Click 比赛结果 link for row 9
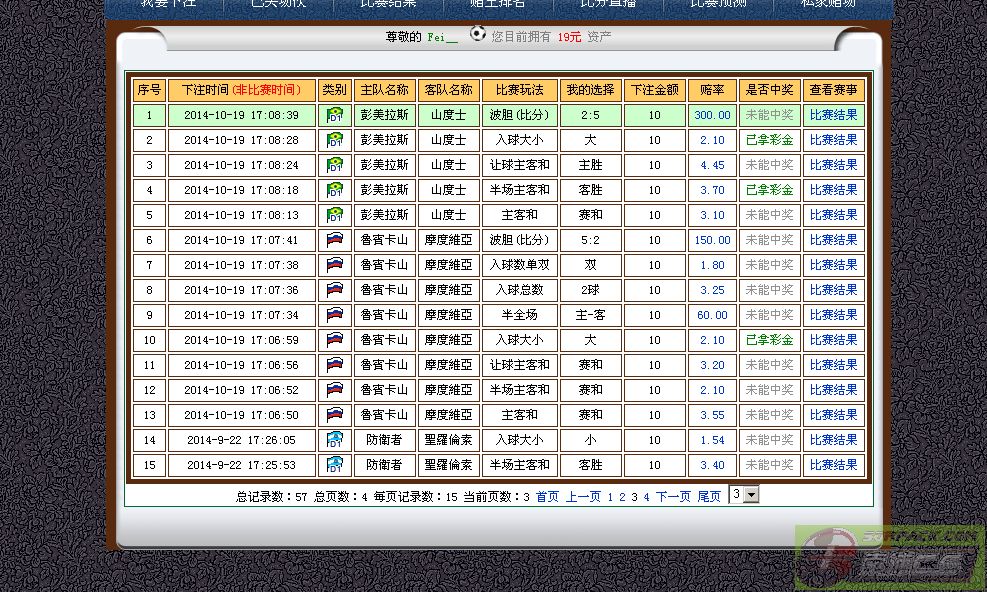The height and width of the screenshot is (592, 987). pyautogui.click(x=833, y=315)
